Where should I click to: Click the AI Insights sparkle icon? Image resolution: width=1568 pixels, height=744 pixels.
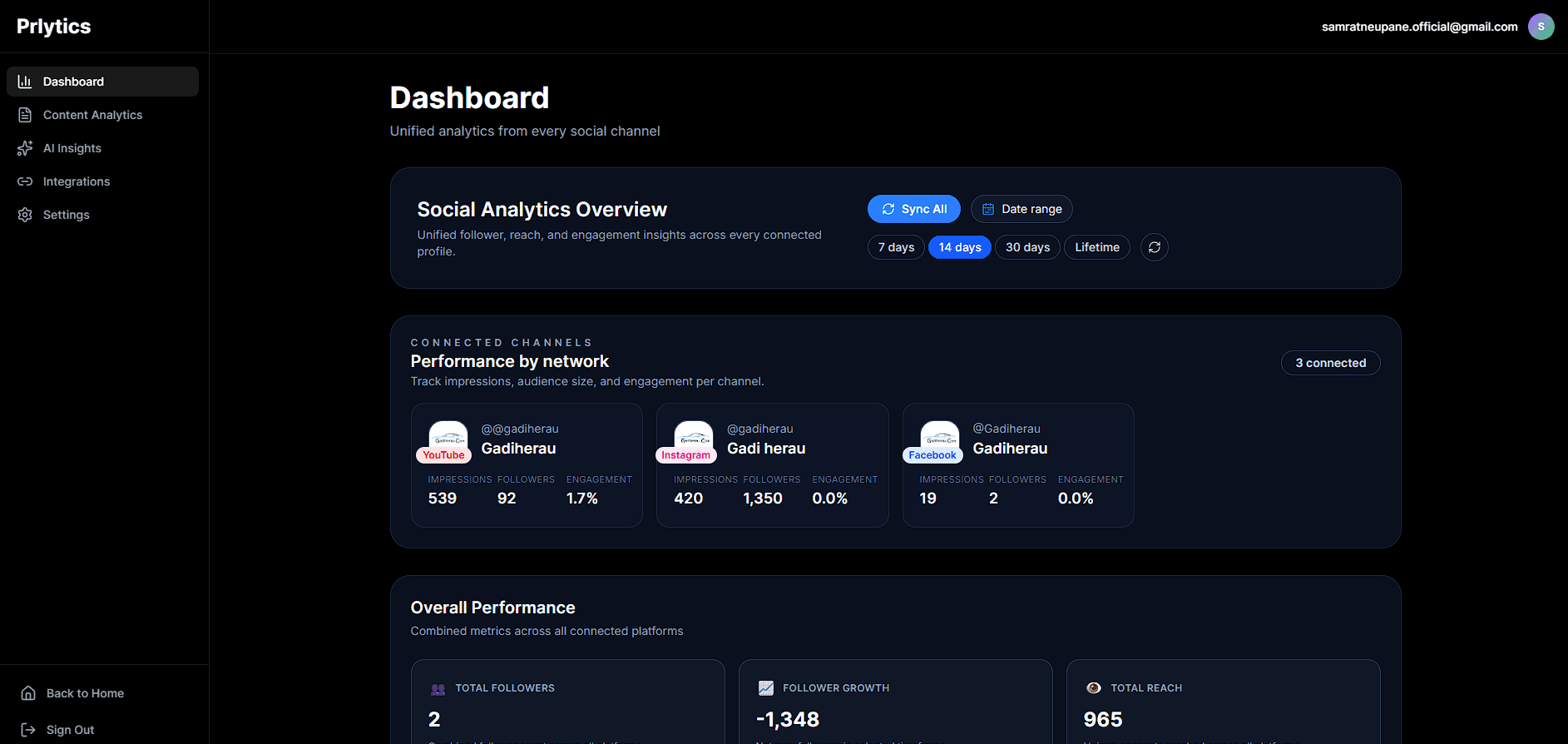pos(25,148)
